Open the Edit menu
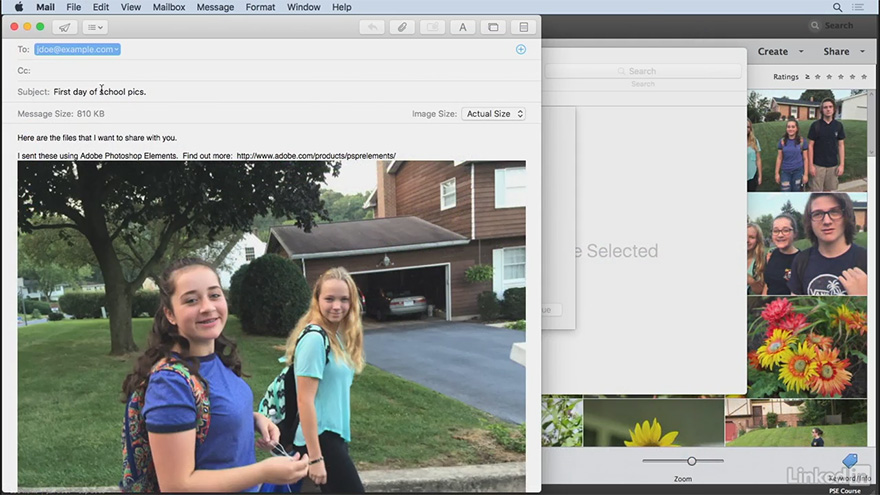This screenshot has height=495, width=880. pyautogui.click(x=101, y=7)
